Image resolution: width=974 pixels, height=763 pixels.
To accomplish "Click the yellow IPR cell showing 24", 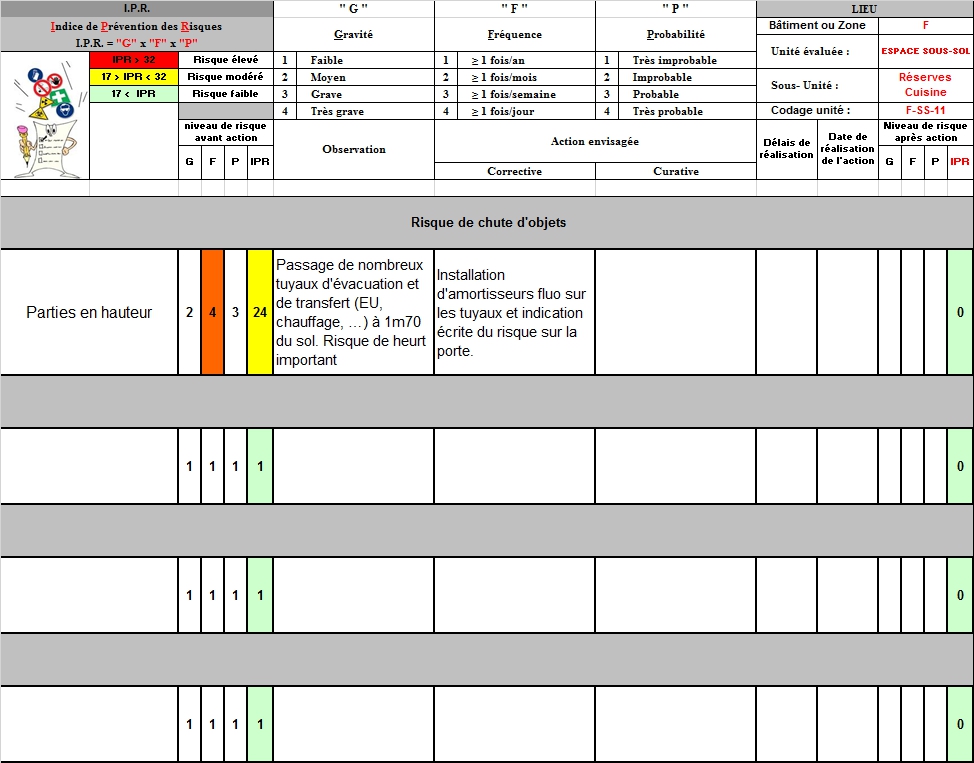I will coord(260,313).
